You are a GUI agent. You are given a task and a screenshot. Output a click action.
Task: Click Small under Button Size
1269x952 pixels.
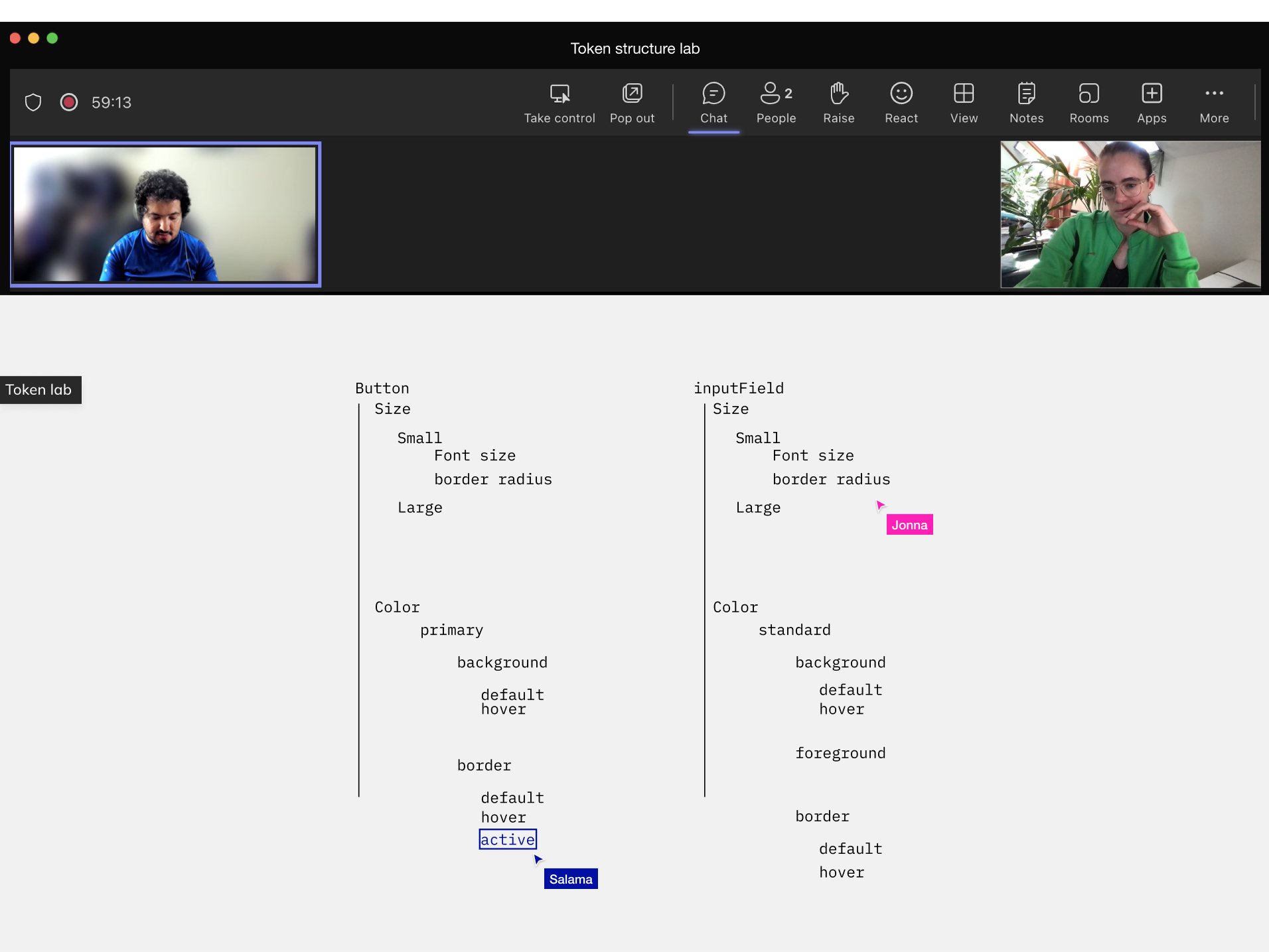(x=419, y=438)
